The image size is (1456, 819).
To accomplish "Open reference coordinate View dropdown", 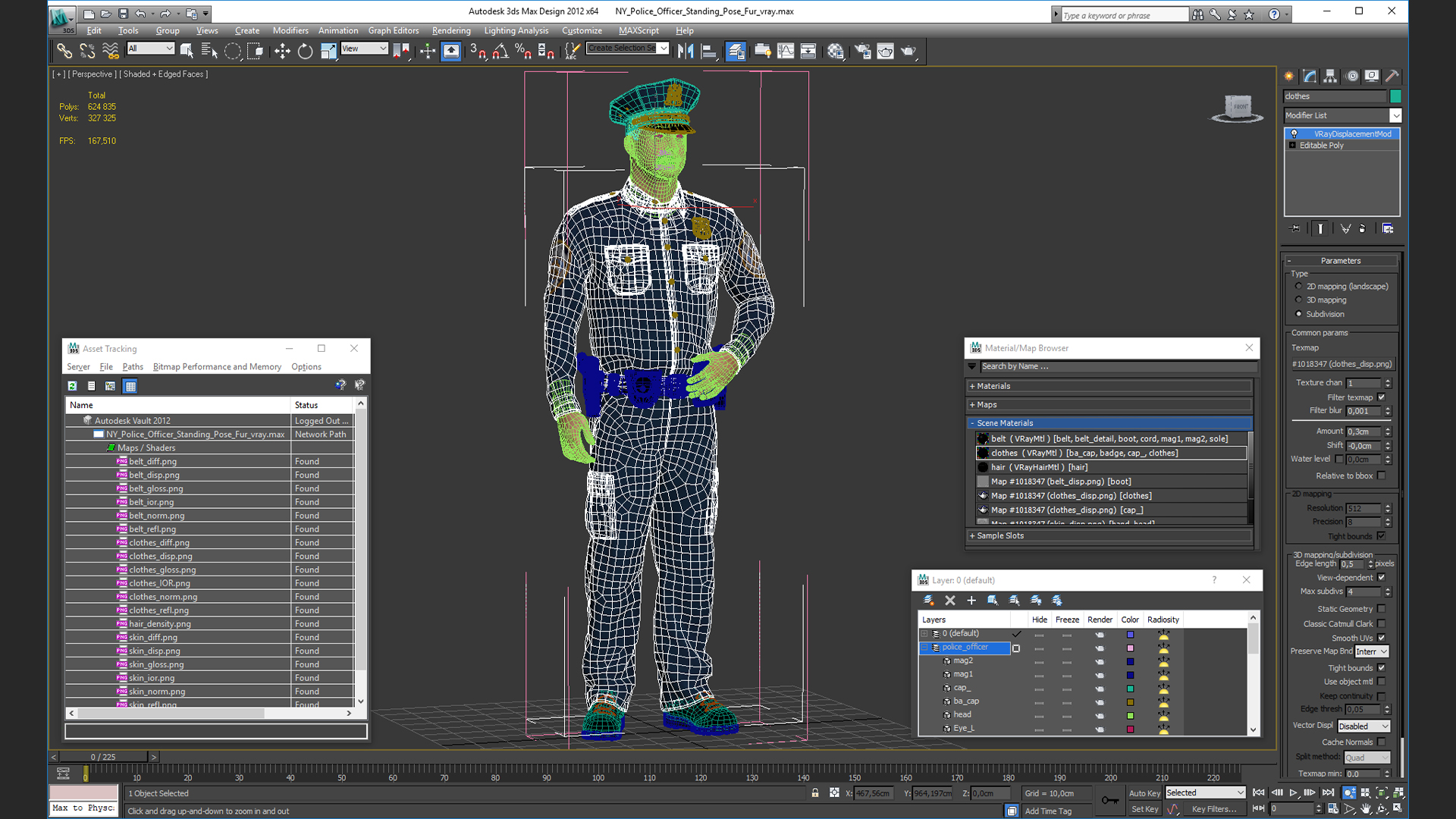I will coord(365,48).
